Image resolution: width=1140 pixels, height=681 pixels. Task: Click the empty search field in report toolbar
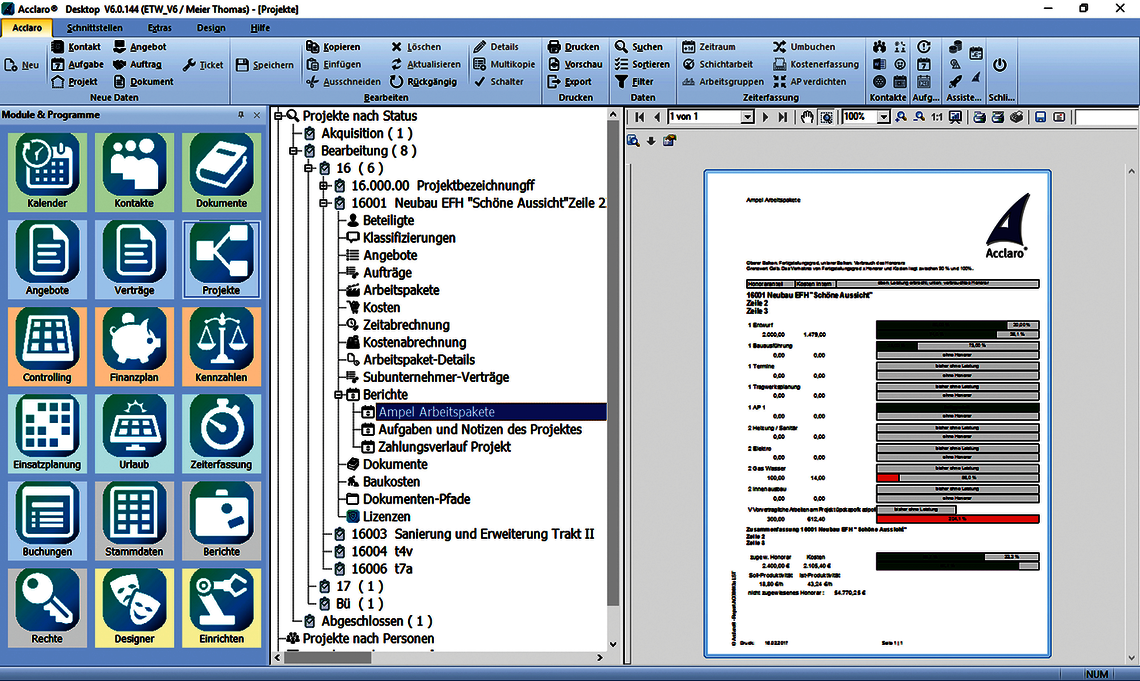coord(1107,117)
